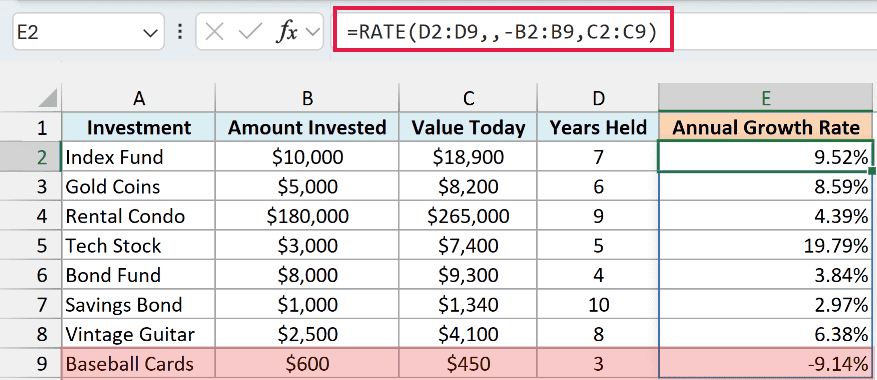Click the Cancel (X) formula icon
877x380 pixels.
[x=214, y=32]
